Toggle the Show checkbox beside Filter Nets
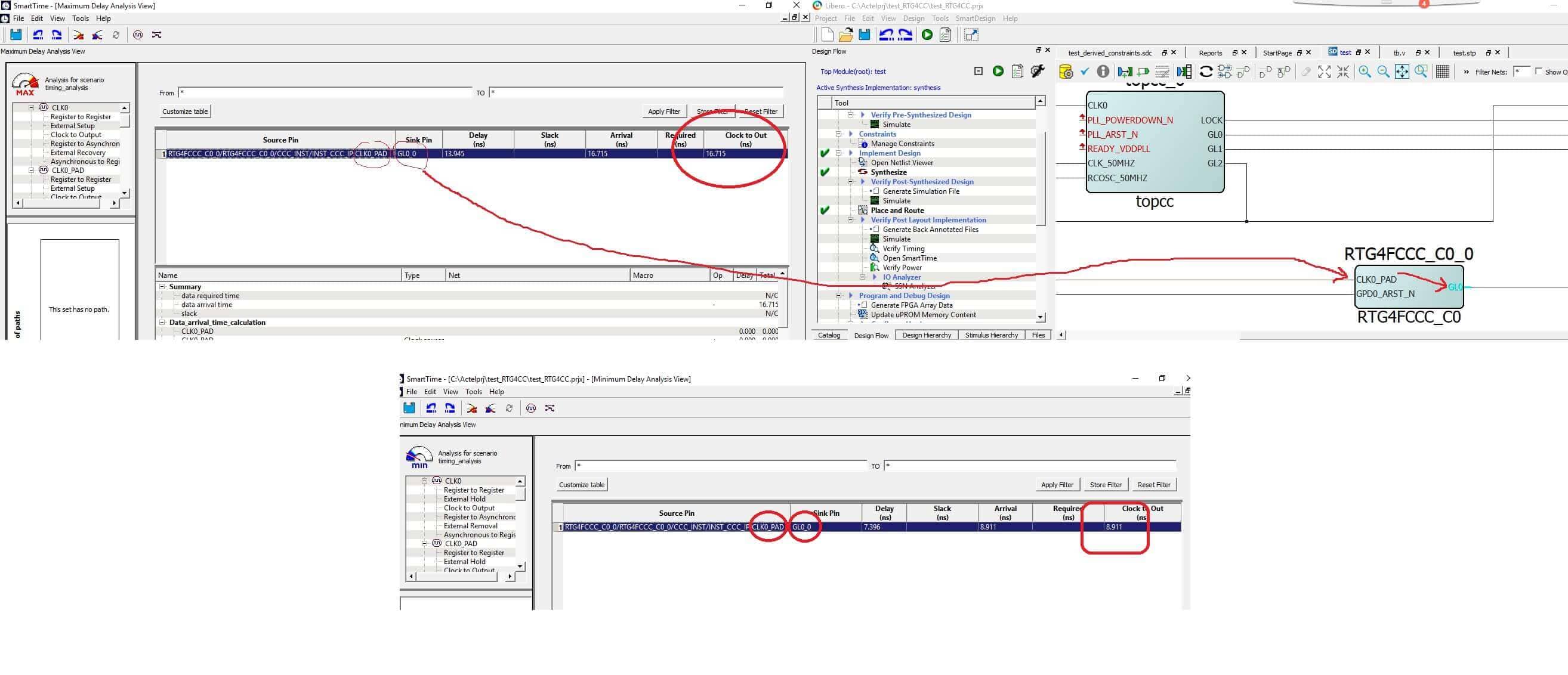Screen dimensions: 1568x675 [x=1539, y=71]
